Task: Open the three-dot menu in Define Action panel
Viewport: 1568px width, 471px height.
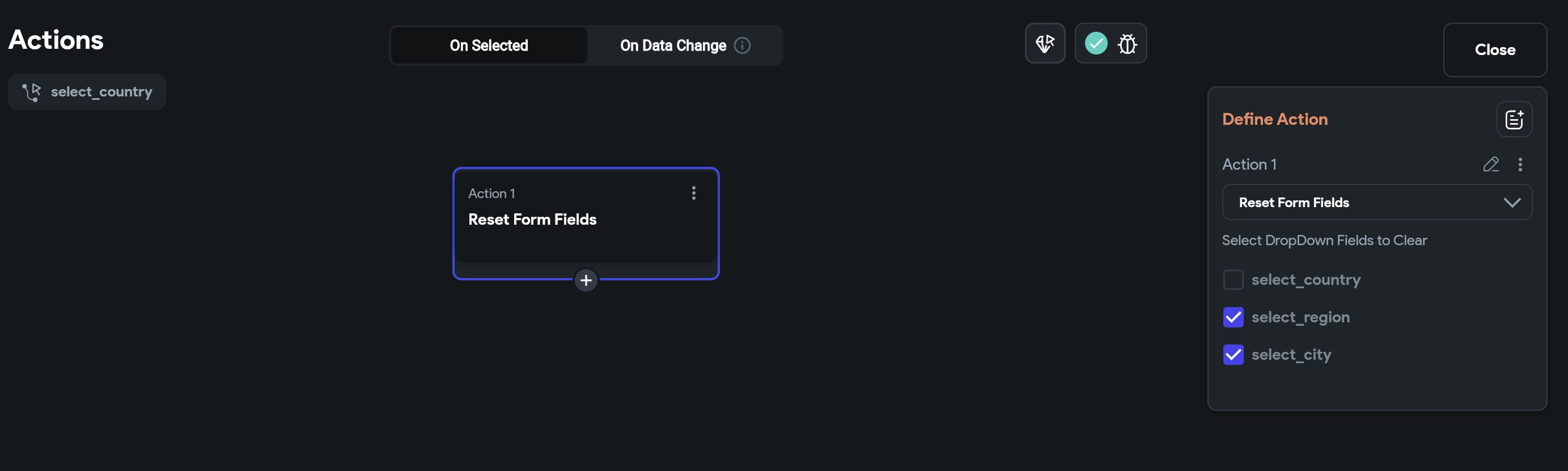Action: tap(1520, 165)
